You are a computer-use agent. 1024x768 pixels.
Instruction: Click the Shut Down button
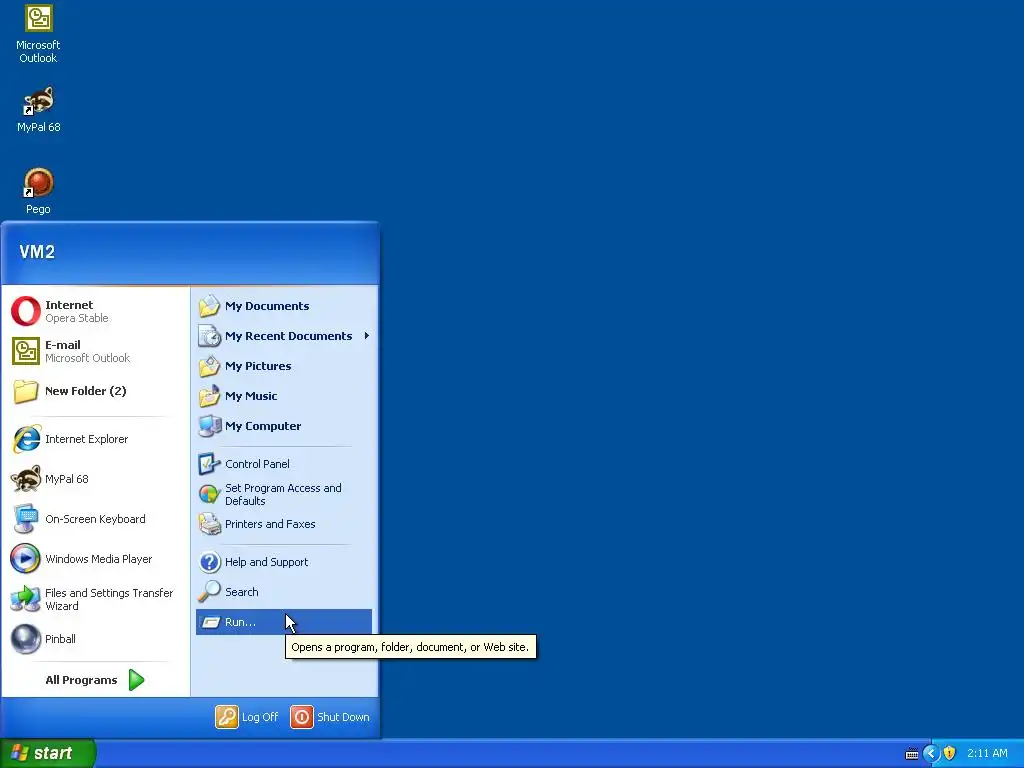coord(330,716)
